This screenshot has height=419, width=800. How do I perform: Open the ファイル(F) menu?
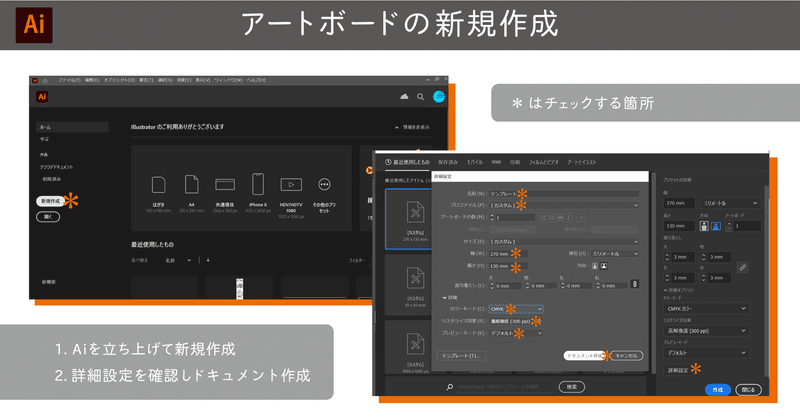pos(69,80)
